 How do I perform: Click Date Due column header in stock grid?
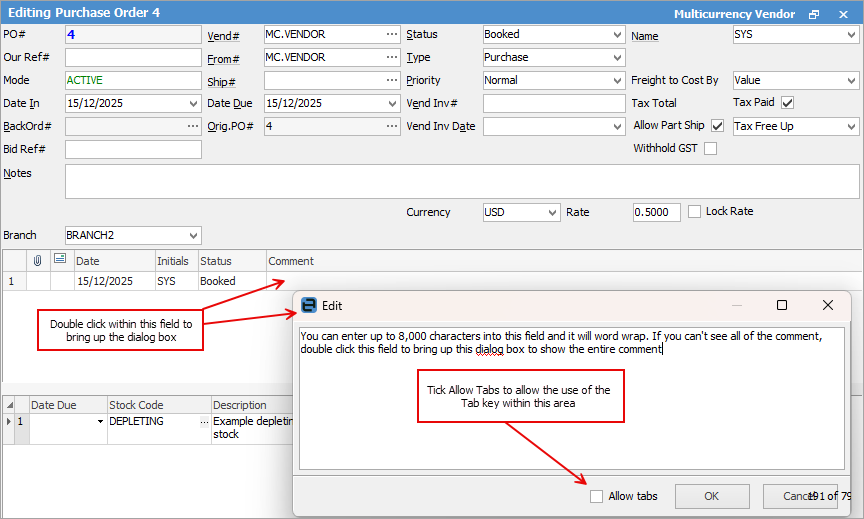coord(68,405)
